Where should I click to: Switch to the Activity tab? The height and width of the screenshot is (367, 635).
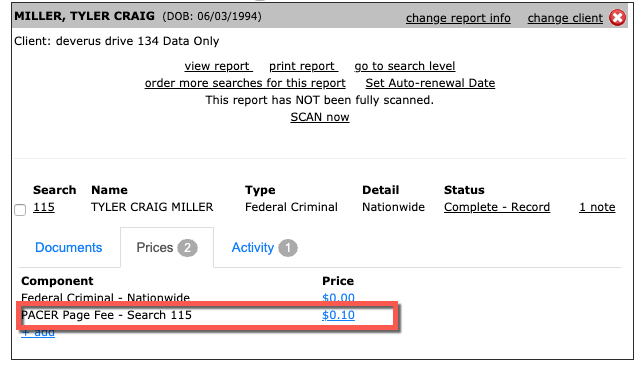point(264,248)
